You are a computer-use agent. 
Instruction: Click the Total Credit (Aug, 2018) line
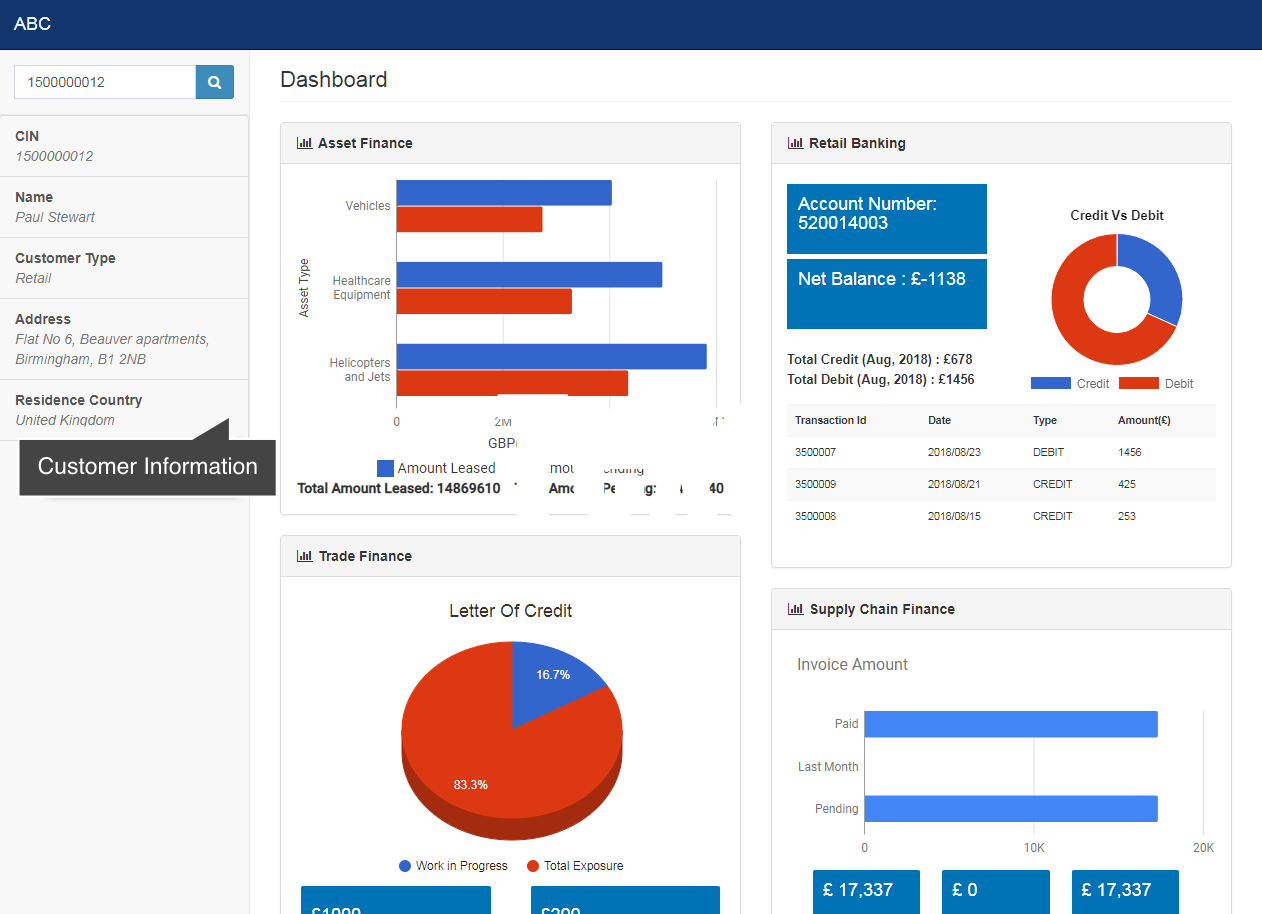pyautogui.click(x=880, y=359)
